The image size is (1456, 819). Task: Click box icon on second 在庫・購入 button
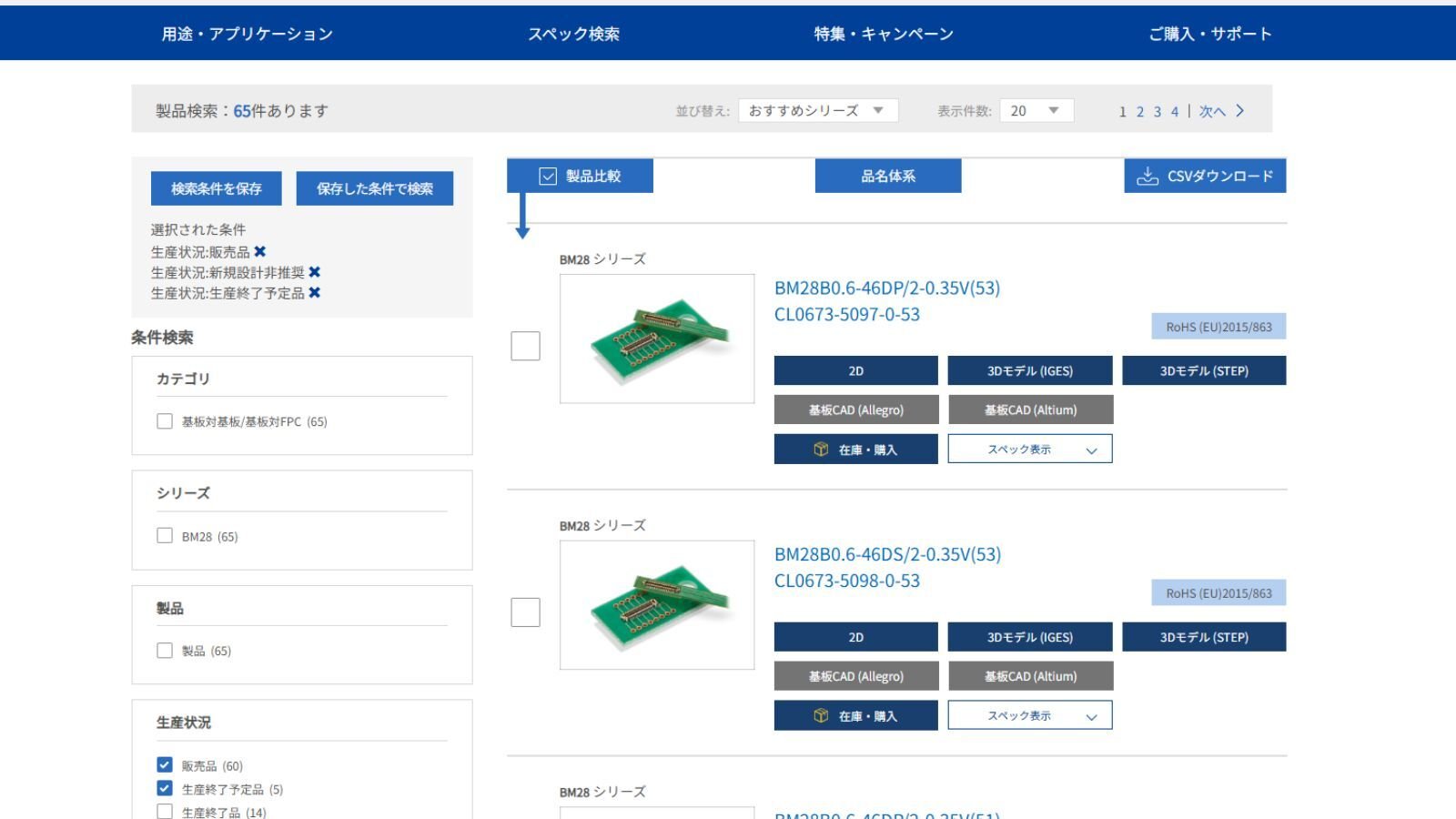821,716
